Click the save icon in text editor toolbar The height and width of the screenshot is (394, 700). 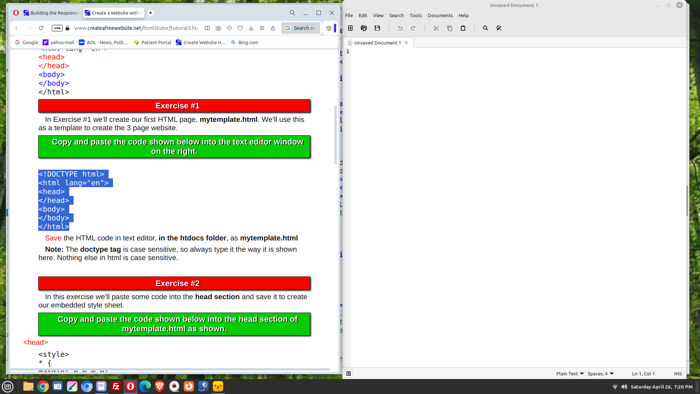point(377,28)
